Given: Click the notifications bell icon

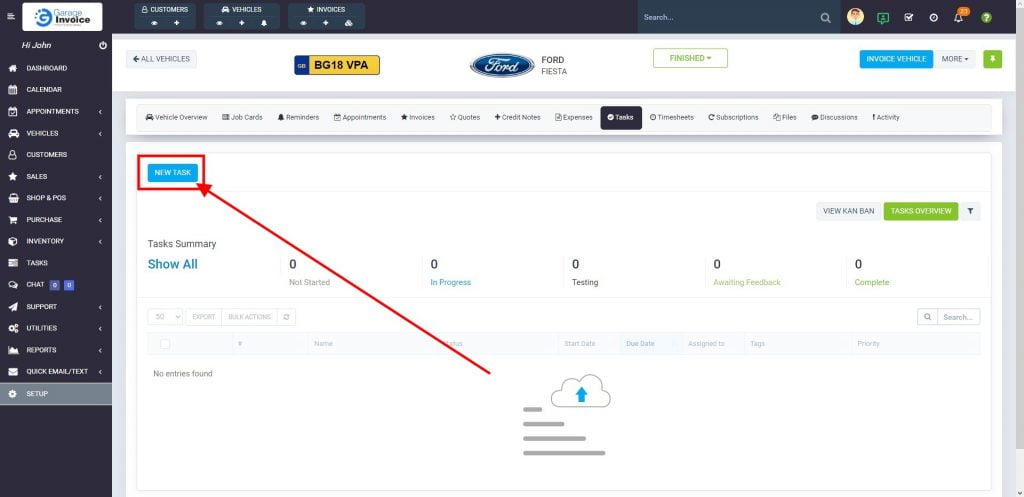Looking at the screenshot, I should point(959,18).
